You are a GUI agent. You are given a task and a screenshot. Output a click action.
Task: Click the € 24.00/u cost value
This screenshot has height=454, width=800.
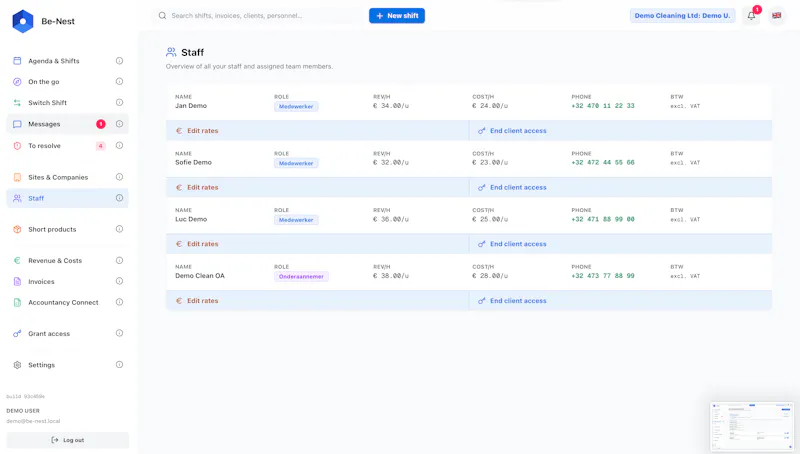pos(490,106)
